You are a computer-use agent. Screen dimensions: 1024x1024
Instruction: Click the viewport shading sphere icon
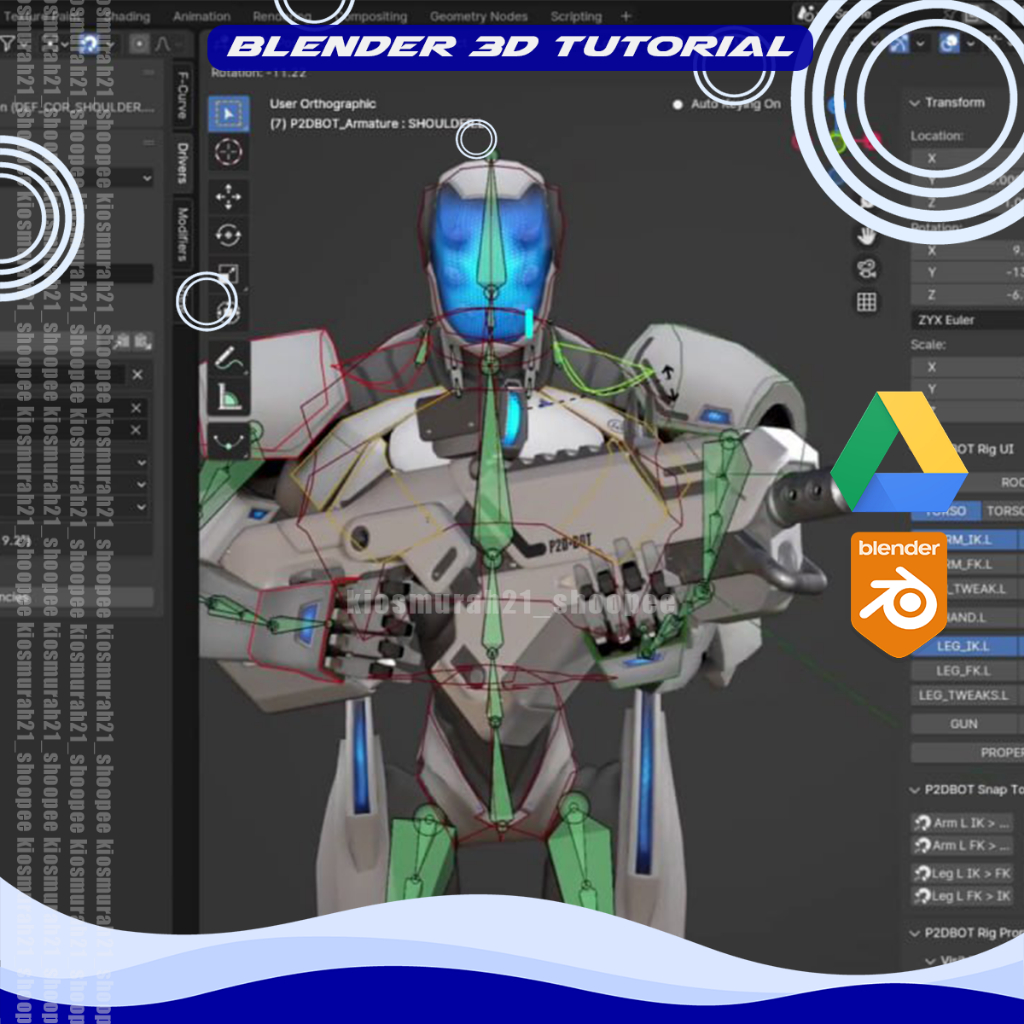click(949, 43)
